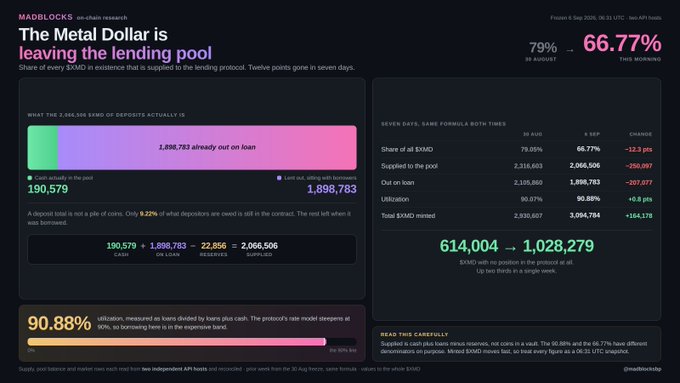Click the 614,004 green figure
The height and width of the screenshot is (383, 680).
[469, 246]
